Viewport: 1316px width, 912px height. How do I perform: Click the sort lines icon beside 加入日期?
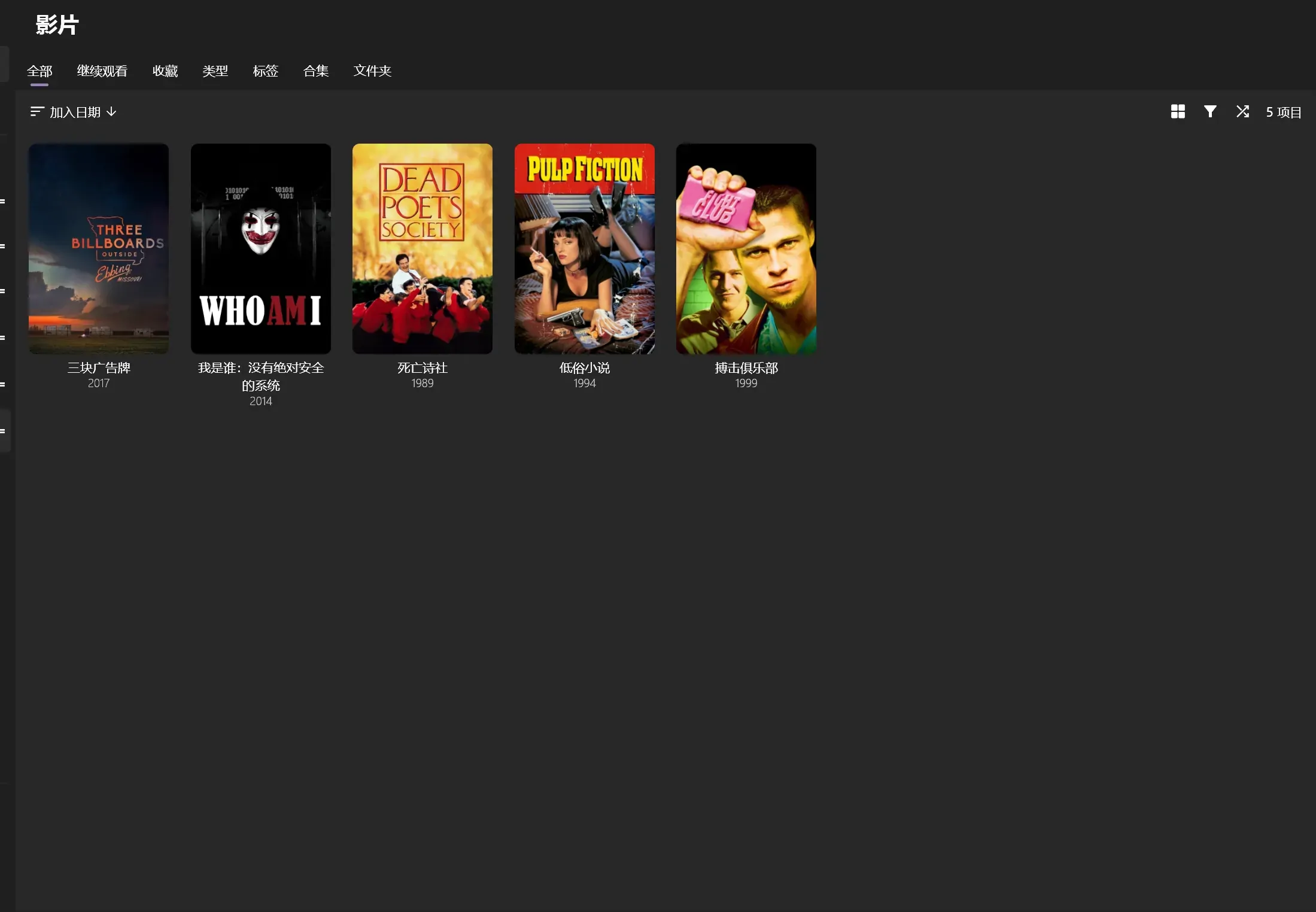point(37,112)
